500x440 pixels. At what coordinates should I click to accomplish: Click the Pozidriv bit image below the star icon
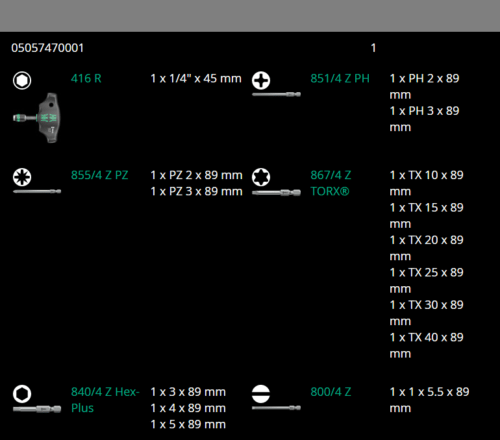(37, 191)
